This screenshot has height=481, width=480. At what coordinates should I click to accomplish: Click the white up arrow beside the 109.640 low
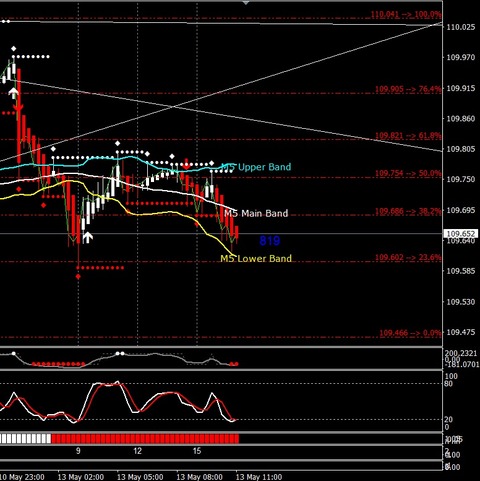tap(88, 237)
